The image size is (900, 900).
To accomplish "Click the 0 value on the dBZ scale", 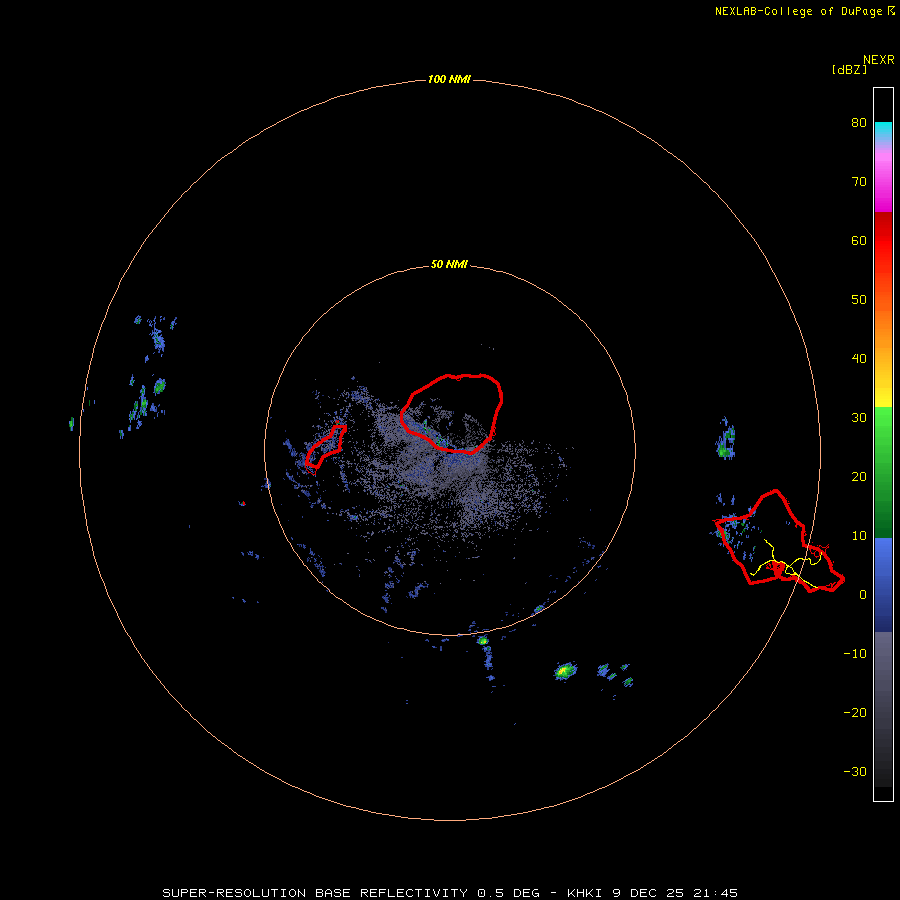I will (x=863, y=595).
